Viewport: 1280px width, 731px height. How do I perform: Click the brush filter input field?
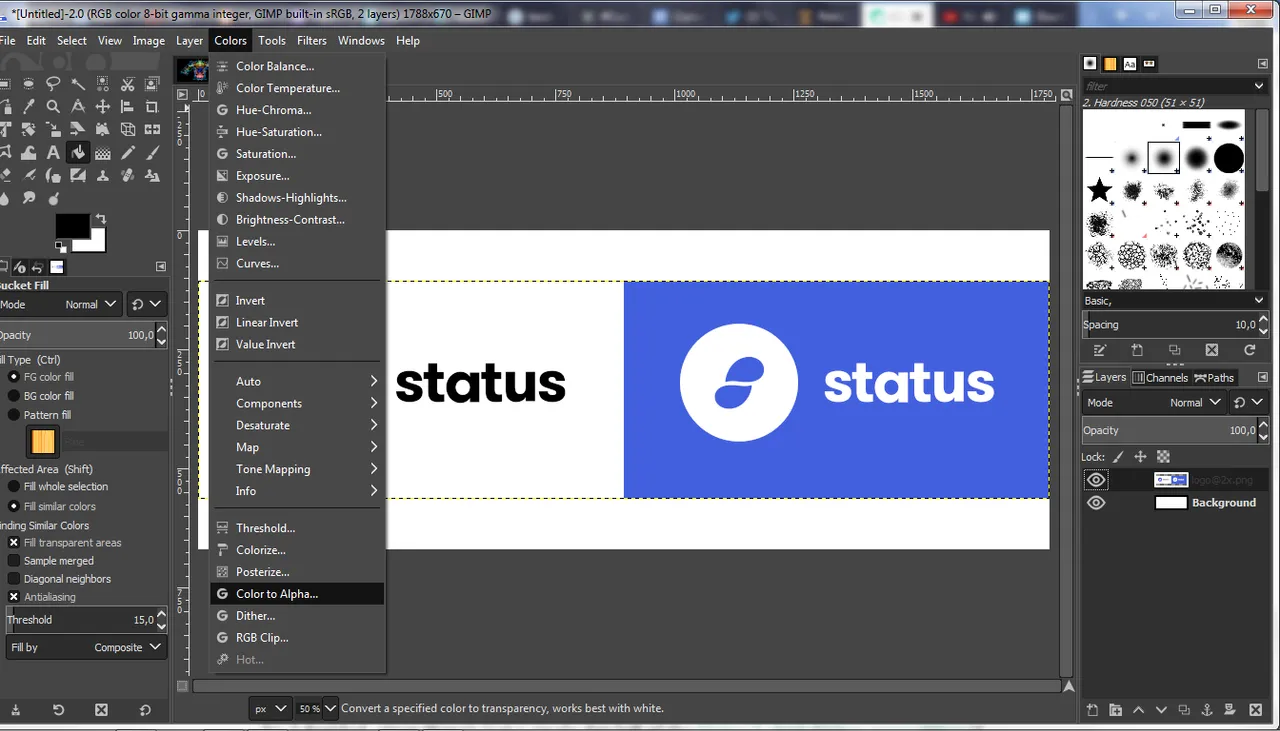tap(1166, 86)
